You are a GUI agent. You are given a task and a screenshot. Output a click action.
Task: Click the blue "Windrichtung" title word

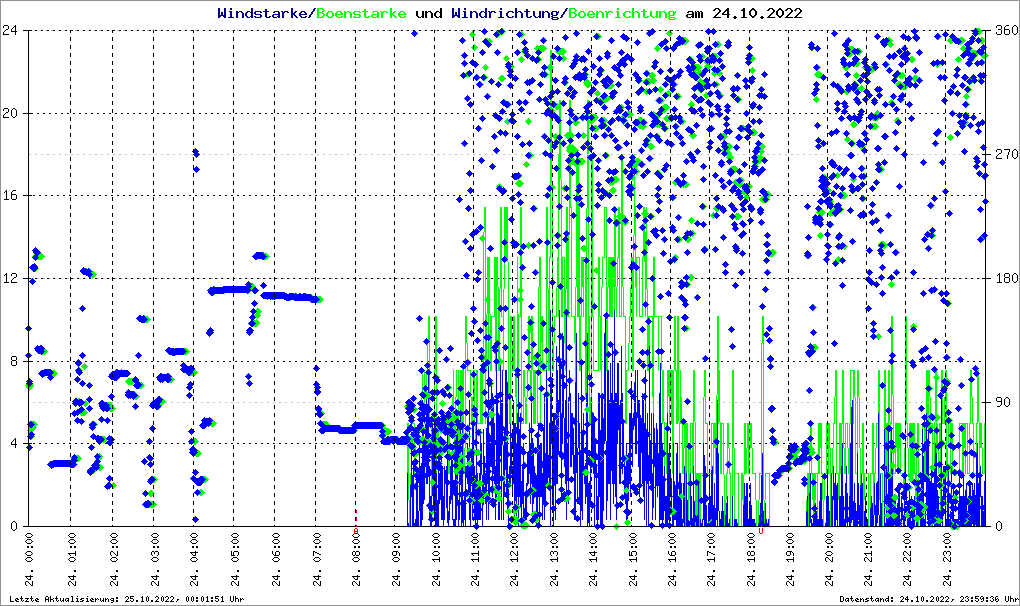[506, 13]
